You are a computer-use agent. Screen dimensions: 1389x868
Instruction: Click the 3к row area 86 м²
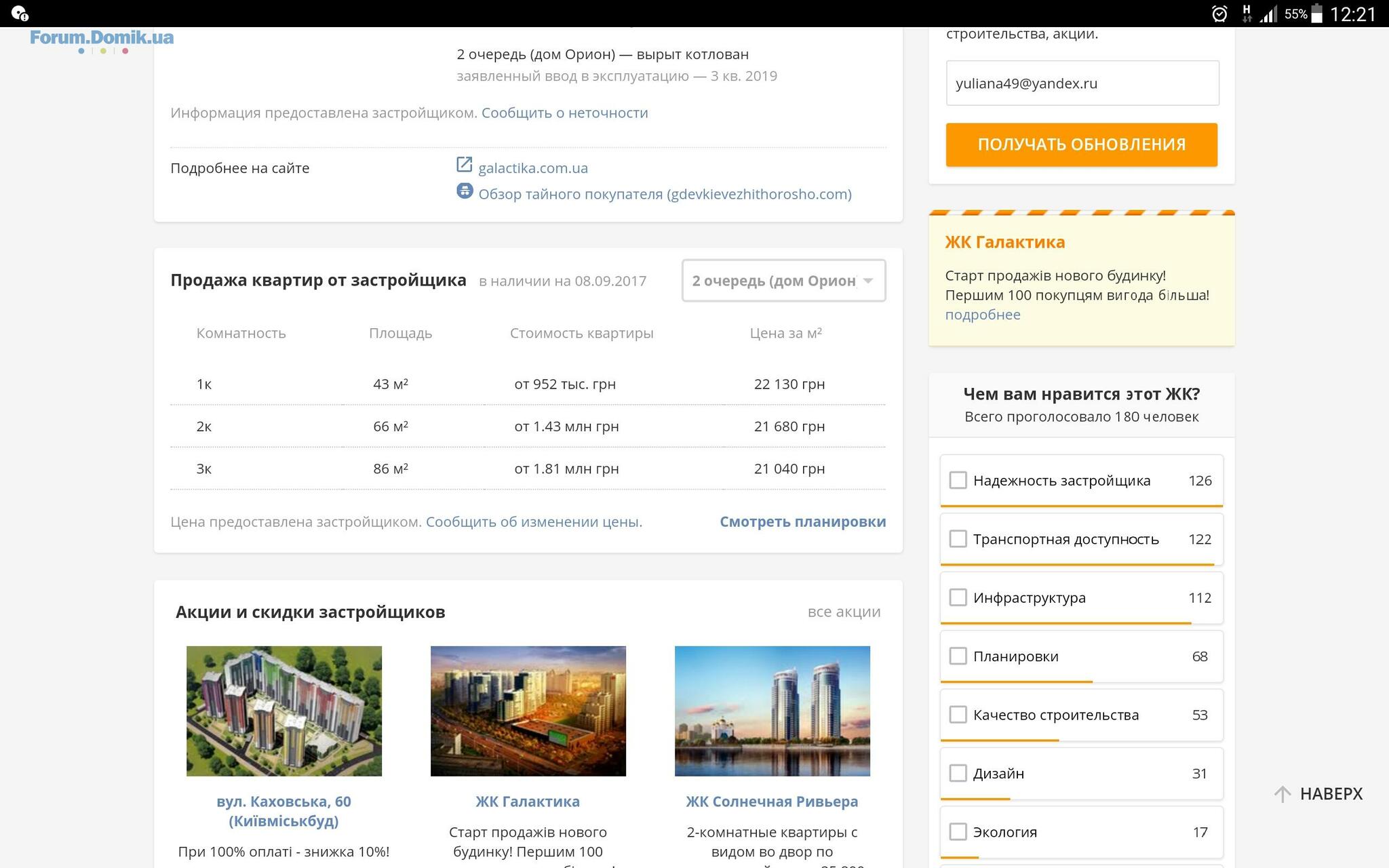click(x=391, y=469)
